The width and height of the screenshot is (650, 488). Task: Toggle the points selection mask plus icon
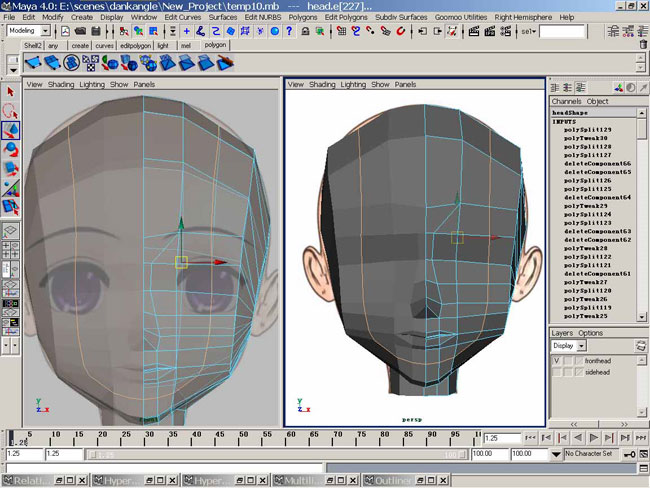point(187,31)
